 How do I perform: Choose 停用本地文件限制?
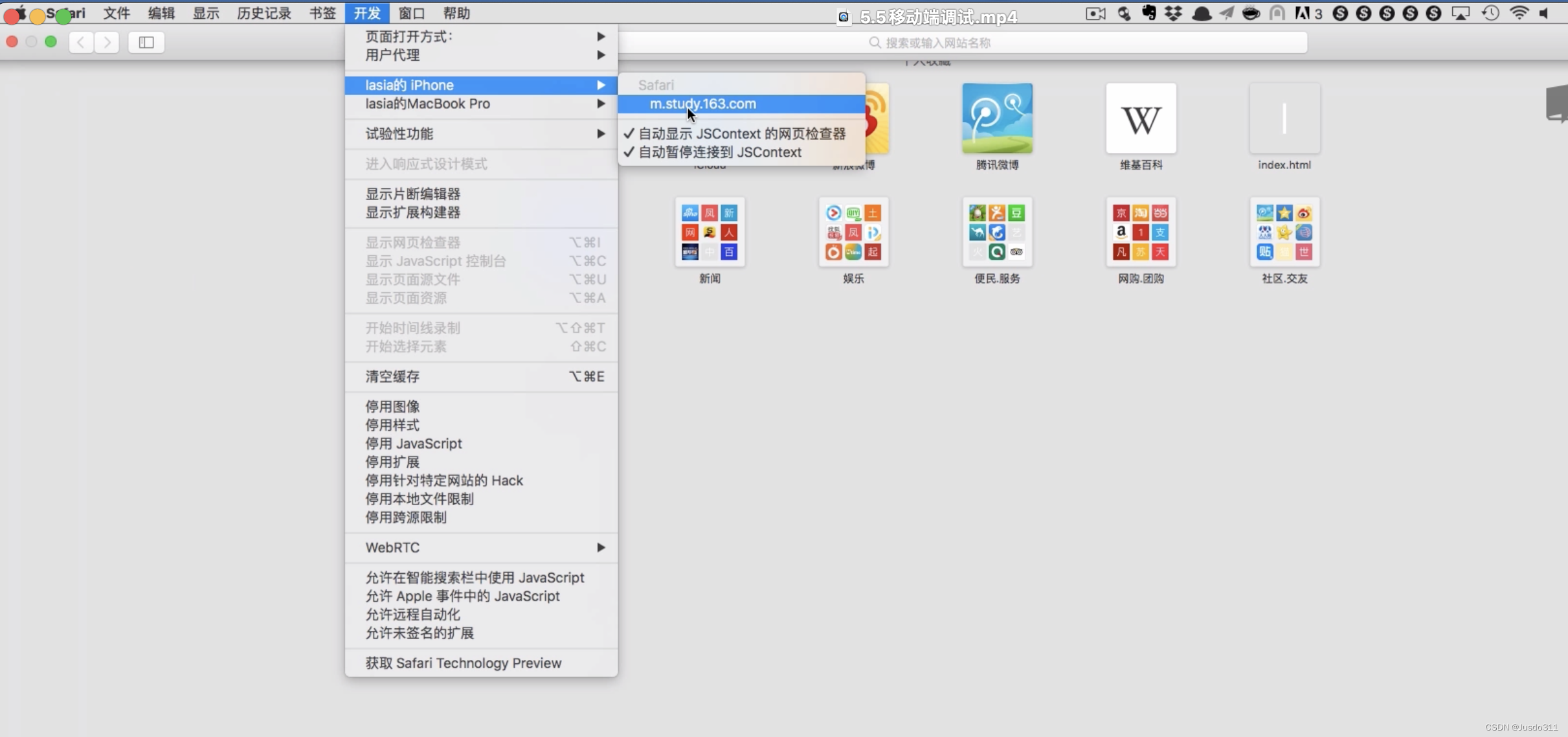pyautogui.click(x=481, y=499)
